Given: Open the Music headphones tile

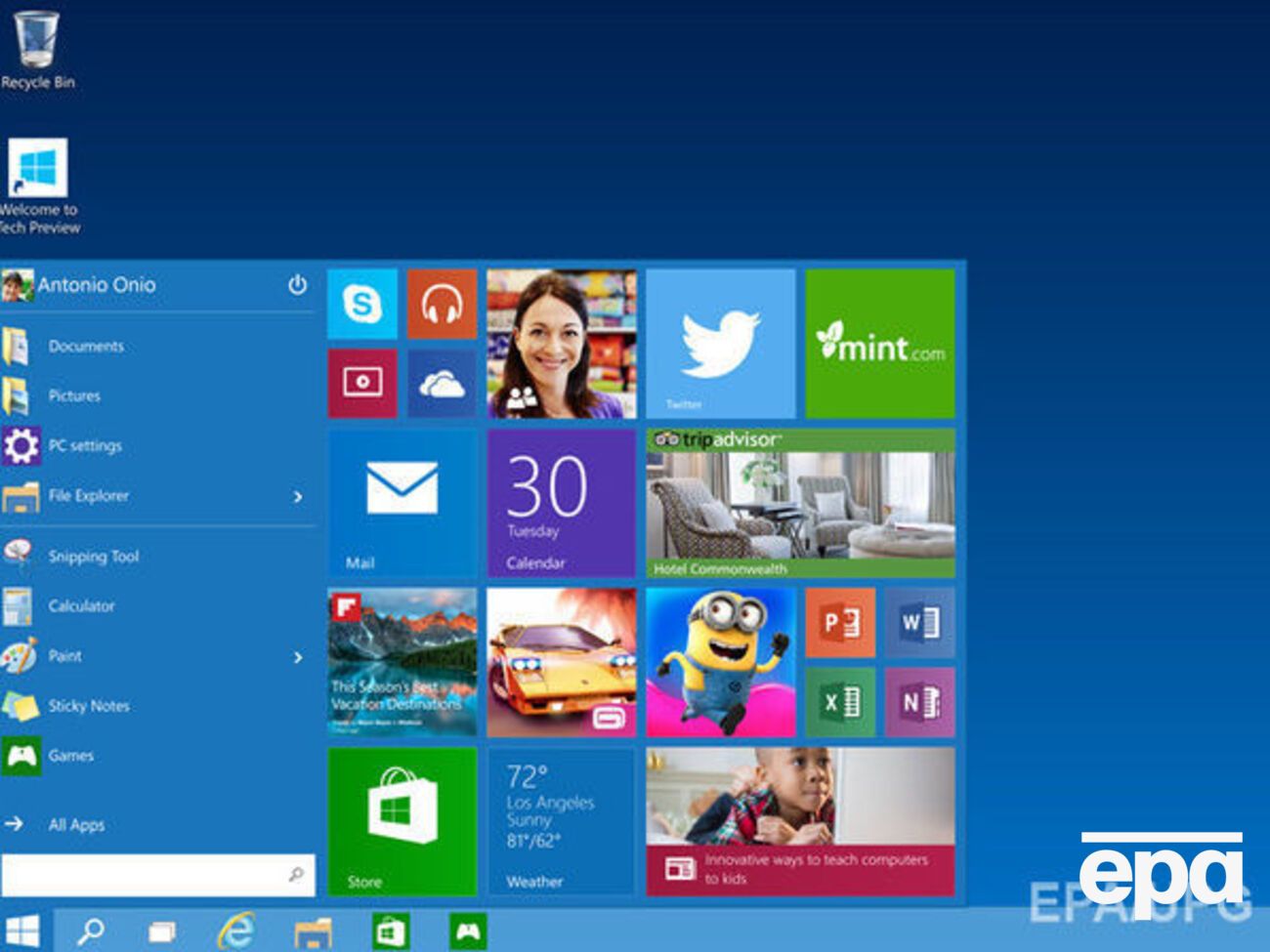Looking at the screenshot, I should click(442, 305).
